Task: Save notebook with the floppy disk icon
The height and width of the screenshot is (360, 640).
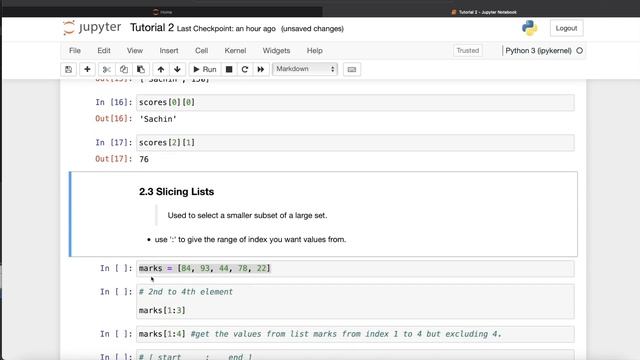Action: point(69,69)
